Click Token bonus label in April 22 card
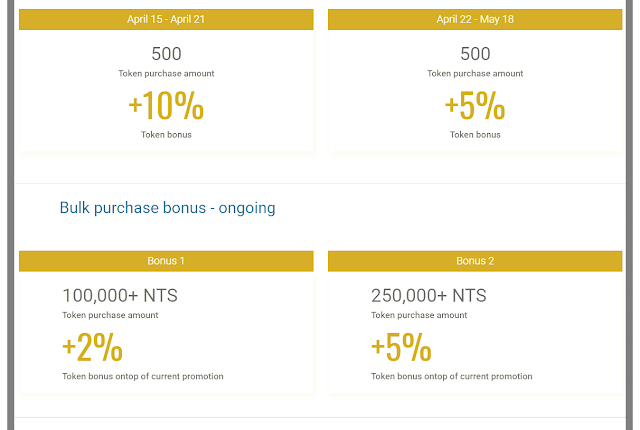640x430 pixels. (475, 134)
